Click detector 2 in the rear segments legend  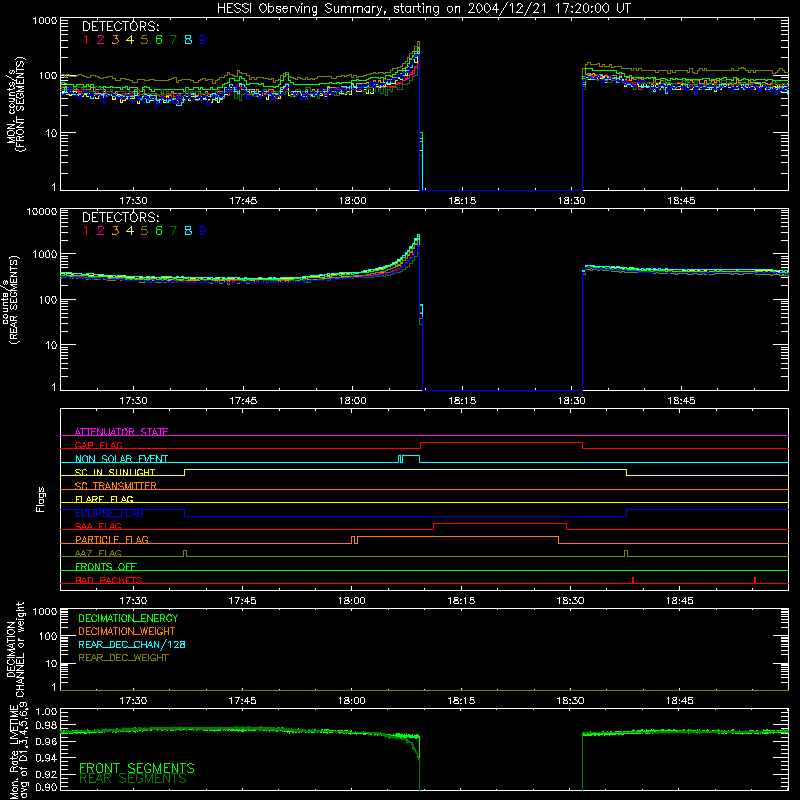point(101,231)
